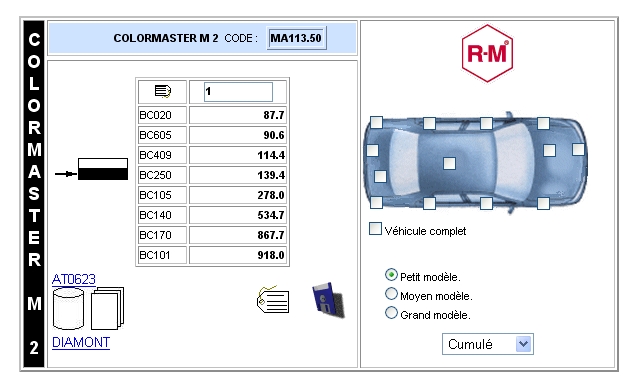This screenshot has width=638, height=385.
Task: Click the MA113.50 code button
Action: click(x=296, y=38)
